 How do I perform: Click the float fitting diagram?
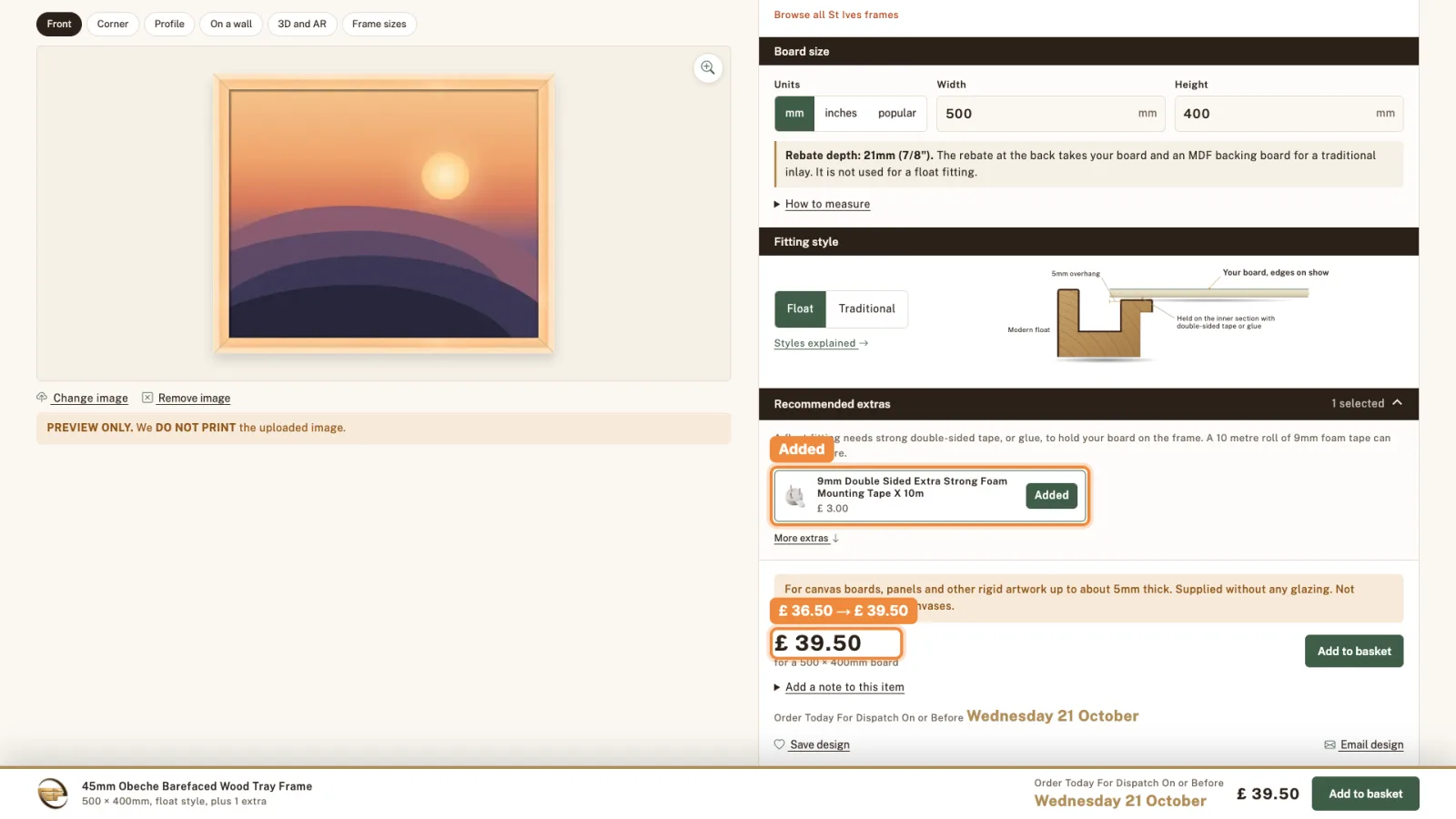click(x=1169, y=314)
